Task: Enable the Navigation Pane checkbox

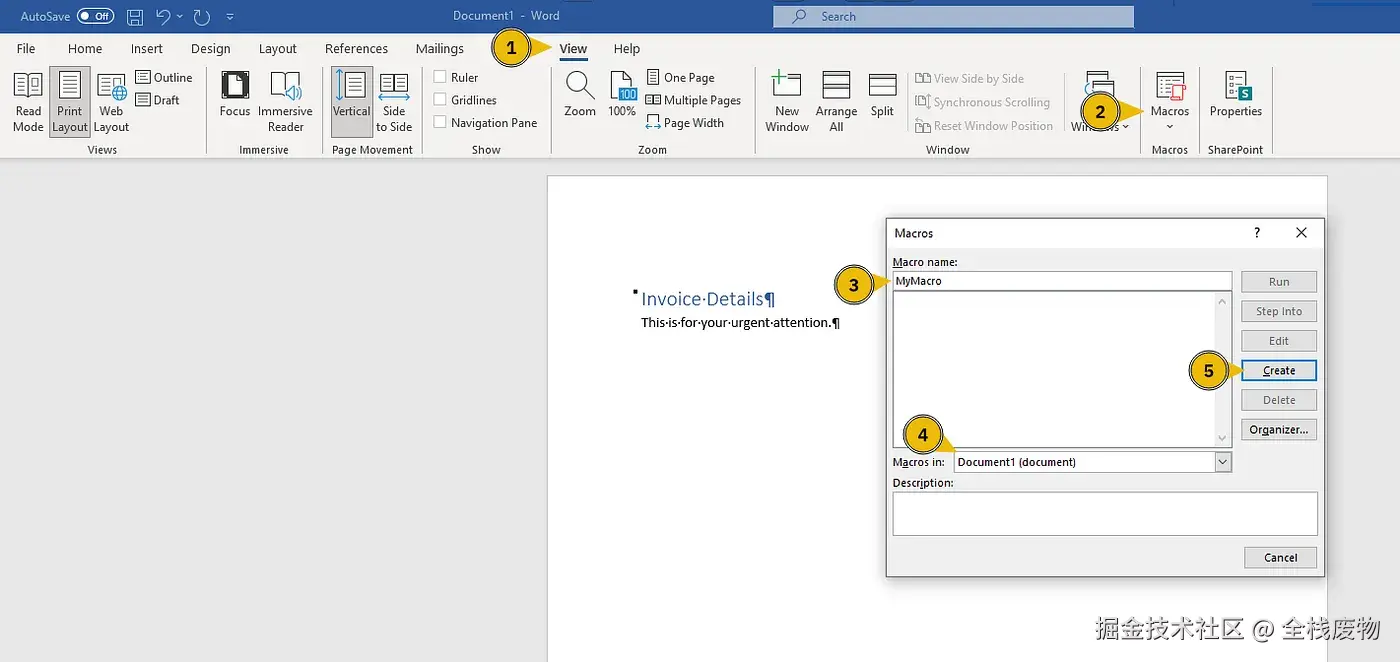Action: pyautogui.click(x=440, y=123)
